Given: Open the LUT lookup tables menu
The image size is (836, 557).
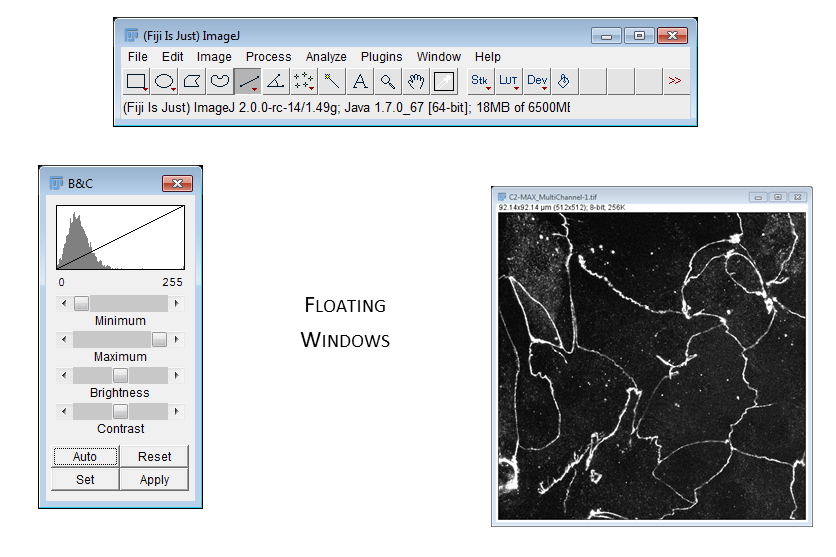Looking at the screenshot, I should point(509,81).
